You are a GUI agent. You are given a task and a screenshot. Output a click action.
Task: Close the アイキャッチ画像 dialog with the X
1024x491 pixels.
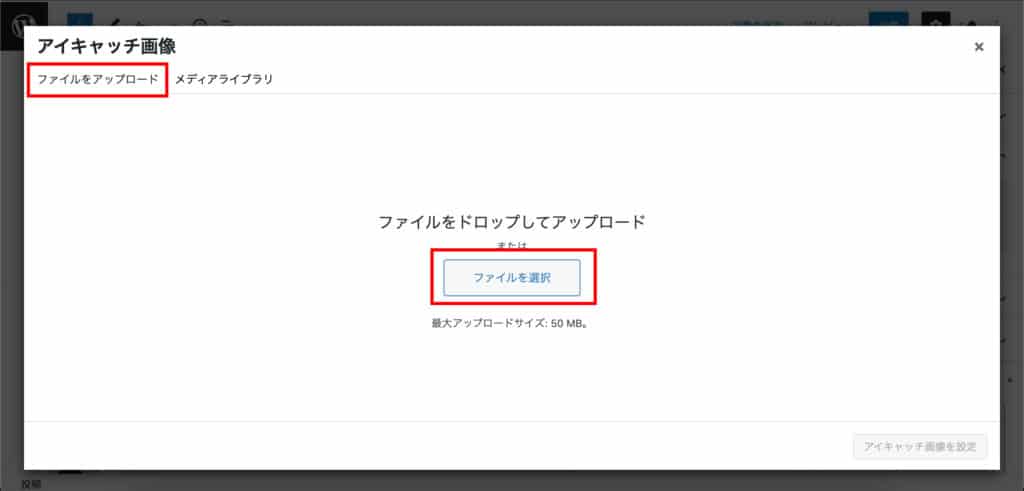978,47
